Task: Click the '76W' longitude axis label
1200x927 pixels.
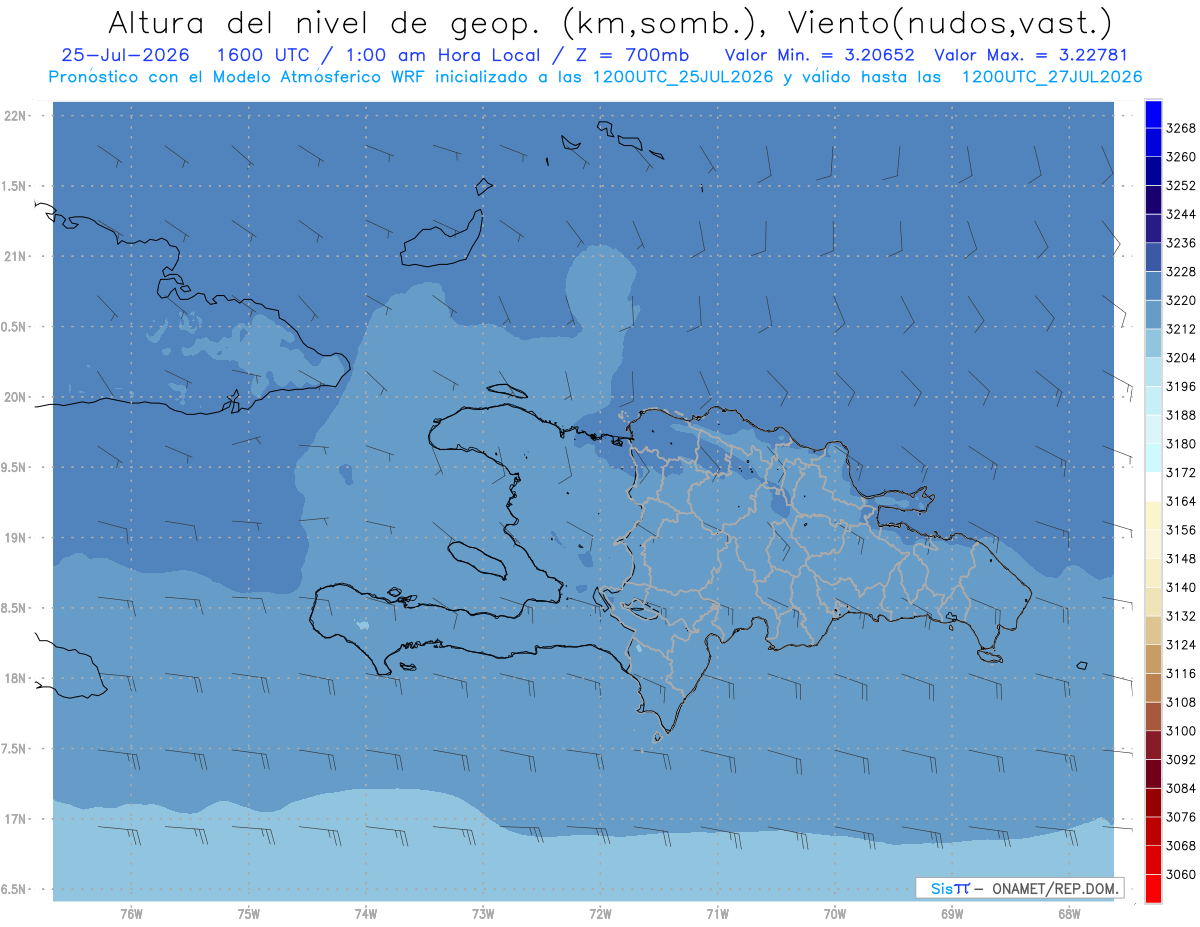Action: [131, 914]
